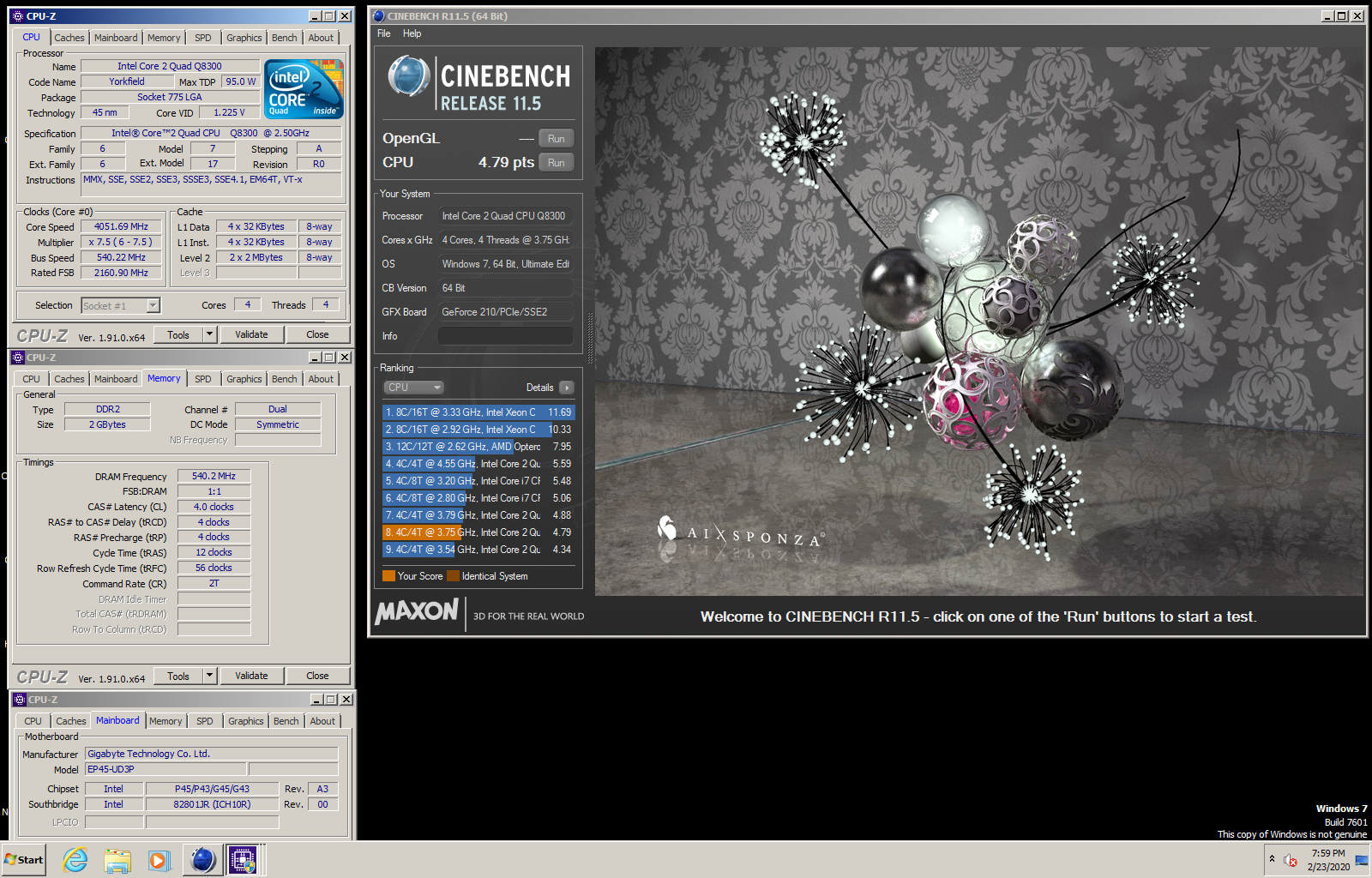Open the Start menu
Viewport: 1372px width, 878px height.
tap(24, 859)
